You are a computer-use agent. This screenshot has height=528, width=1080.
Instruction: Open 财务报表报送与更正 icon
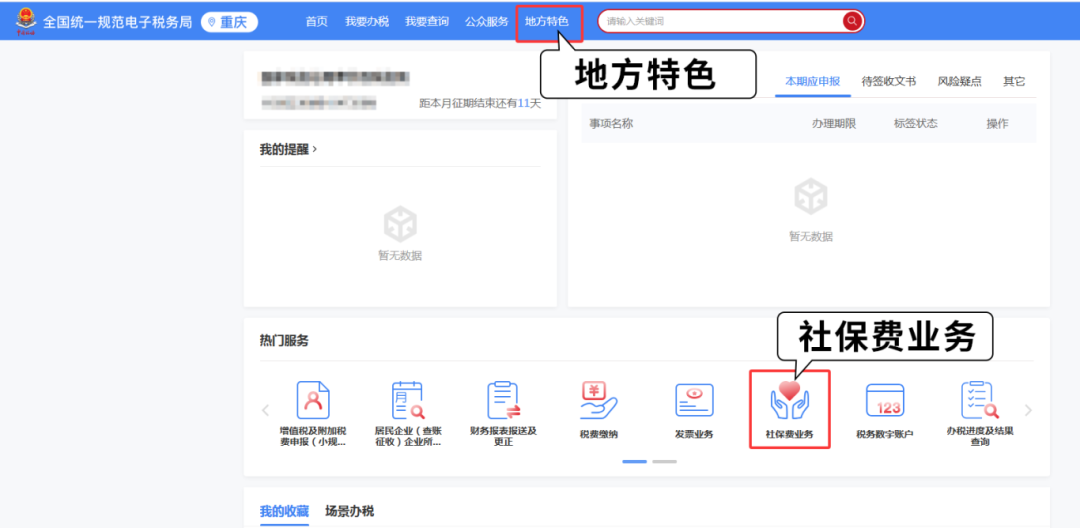pyautogui.click(x=503, y=400)
